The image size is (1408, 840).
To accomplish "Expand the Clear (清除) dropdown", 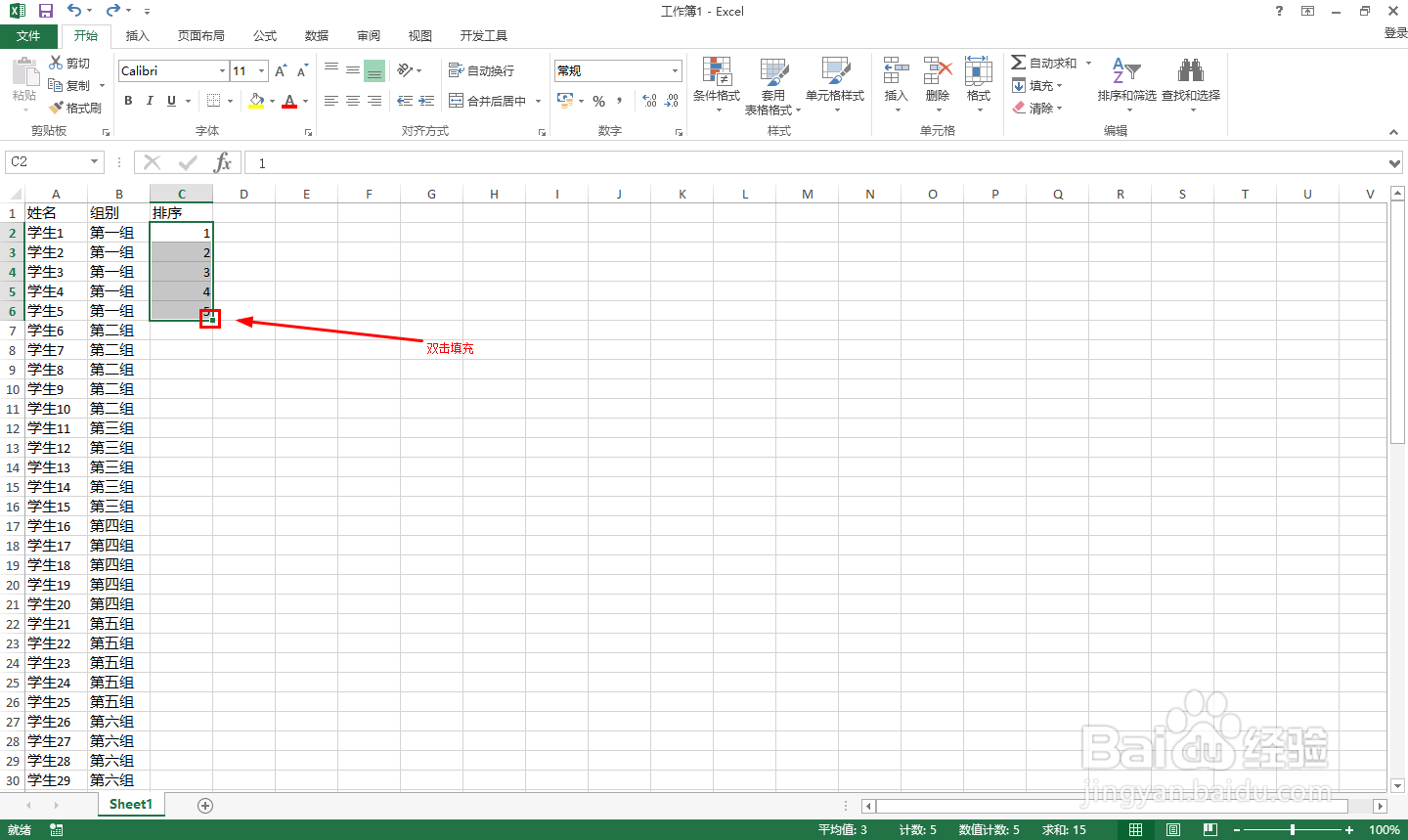I will coord(1060,109).
